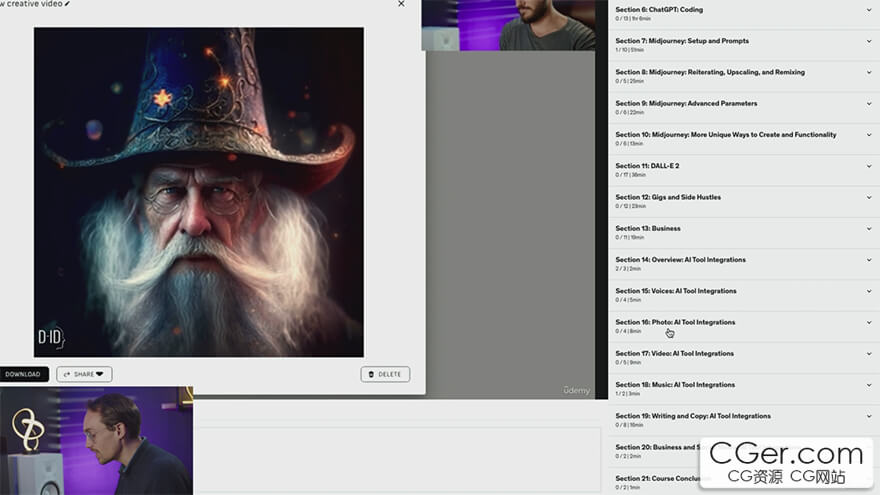Open Section 14: Overview: AI Tool Integrations

pyautogui.click(x=680, y=260)
